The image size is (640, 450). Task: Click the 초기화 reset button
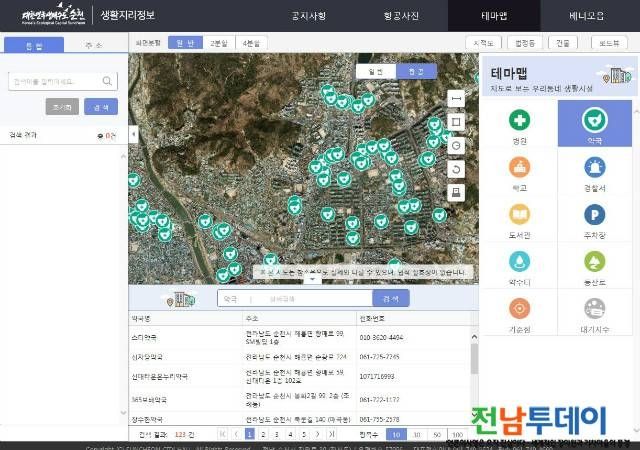[x=62, y=107]
